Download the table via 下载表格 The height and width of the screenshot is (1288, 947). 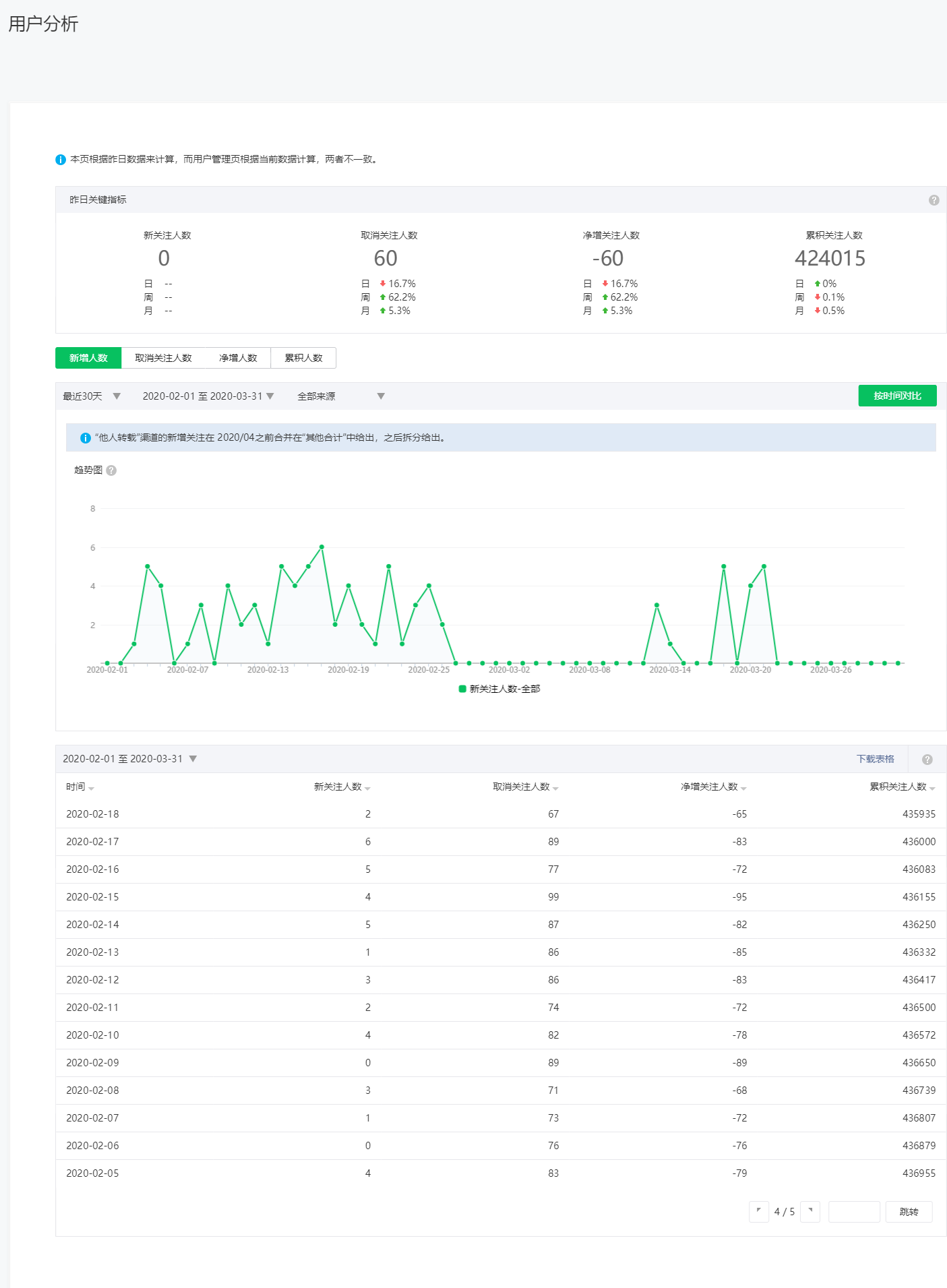(x=875, y=759)
